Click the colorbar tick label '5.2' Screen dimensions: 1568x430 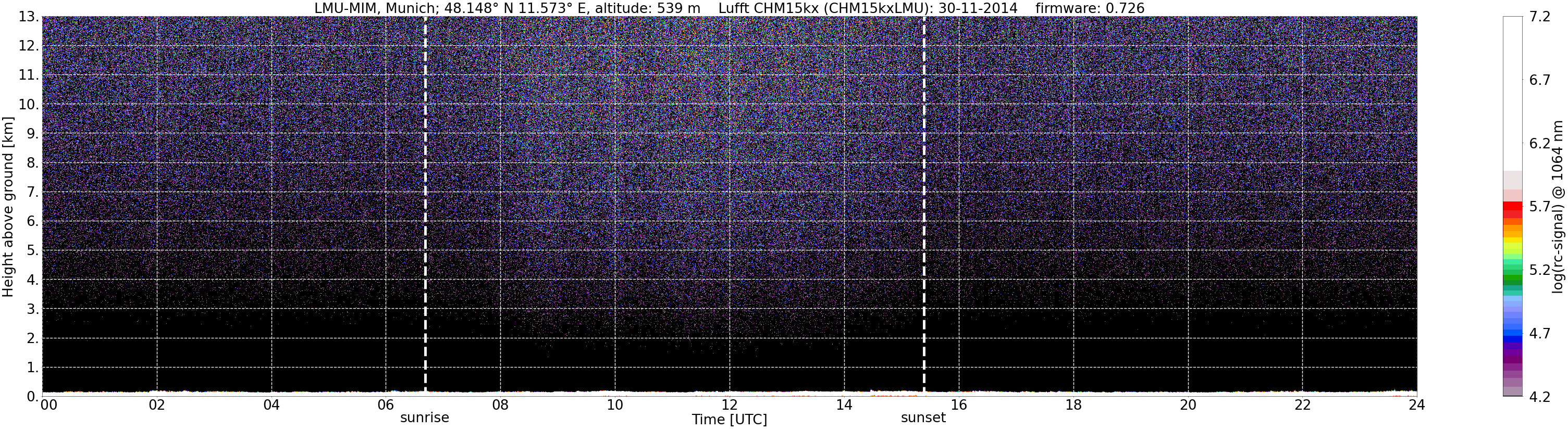[1539, 270]
